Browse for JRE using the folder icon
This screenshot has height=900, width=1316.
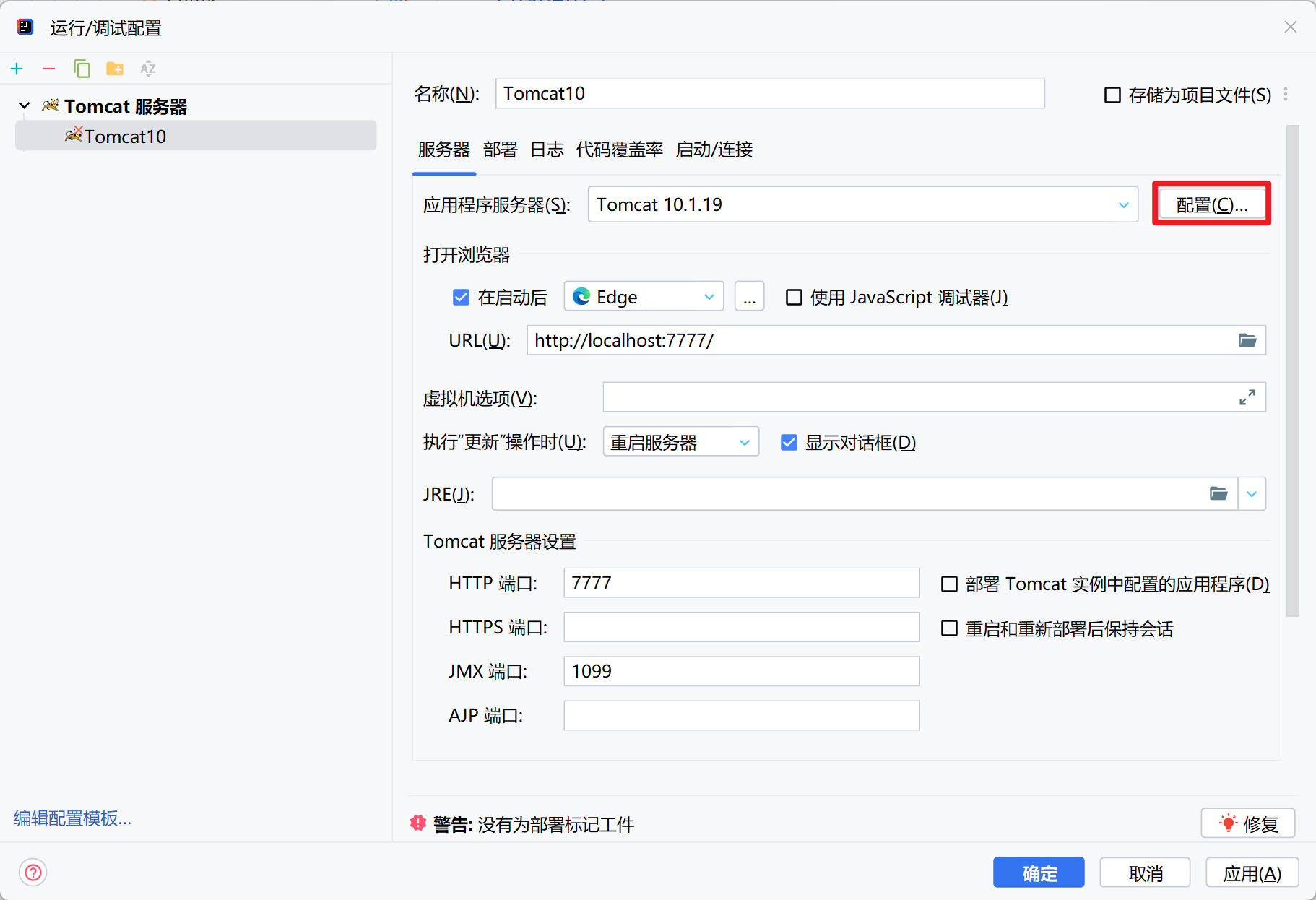coord(1218,493)
